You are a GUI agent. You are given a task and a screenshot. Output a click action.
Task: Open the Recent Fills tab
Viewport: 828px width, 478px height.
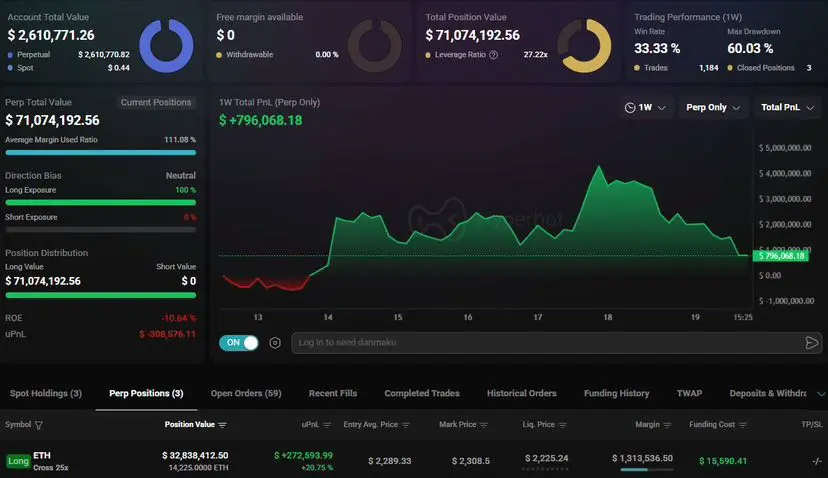click(333, 393)
